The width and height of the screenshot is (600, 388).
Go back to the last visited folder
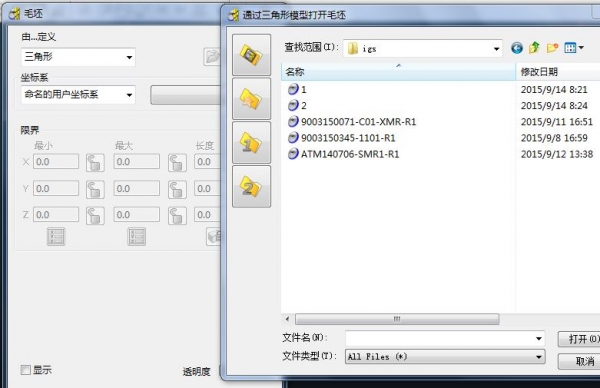pos(517,48)
